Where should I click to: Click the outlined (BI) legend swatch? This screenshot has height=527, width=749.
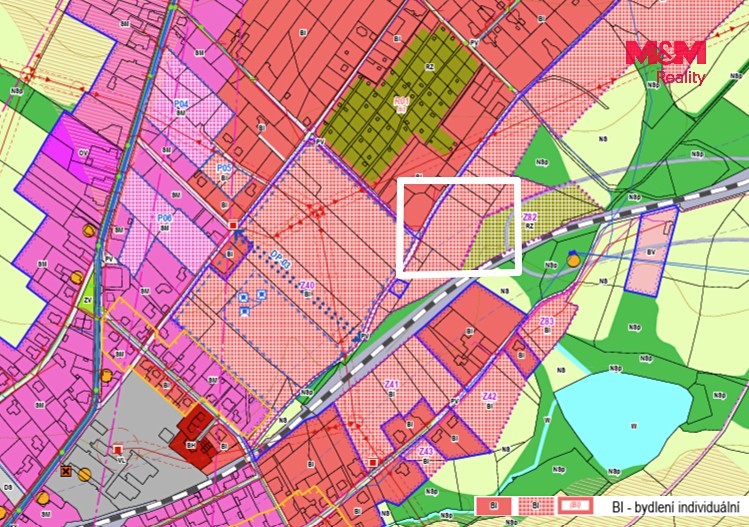576,505
